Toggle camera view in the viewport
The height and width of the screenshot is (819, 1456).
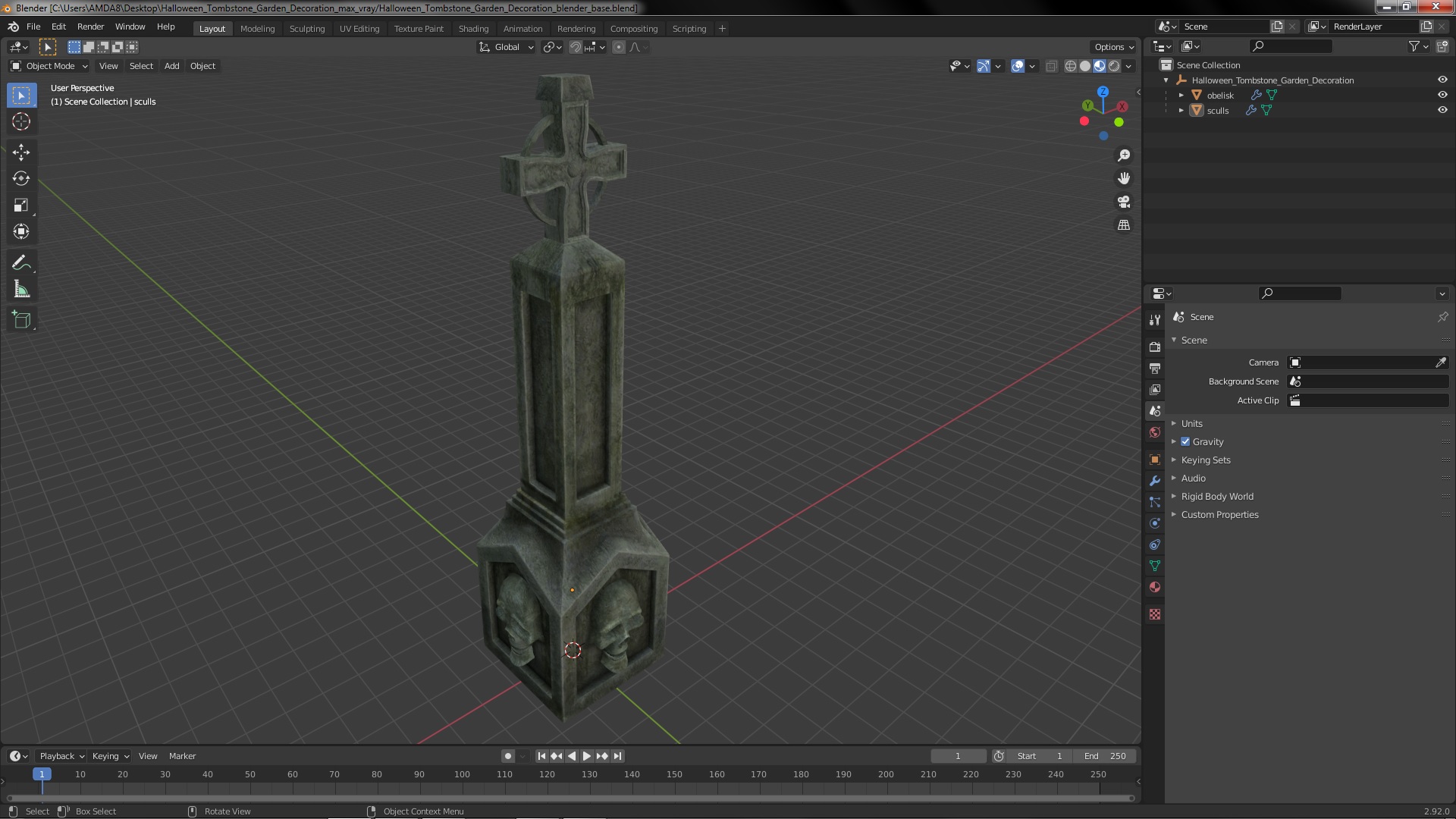[1124, 202]
